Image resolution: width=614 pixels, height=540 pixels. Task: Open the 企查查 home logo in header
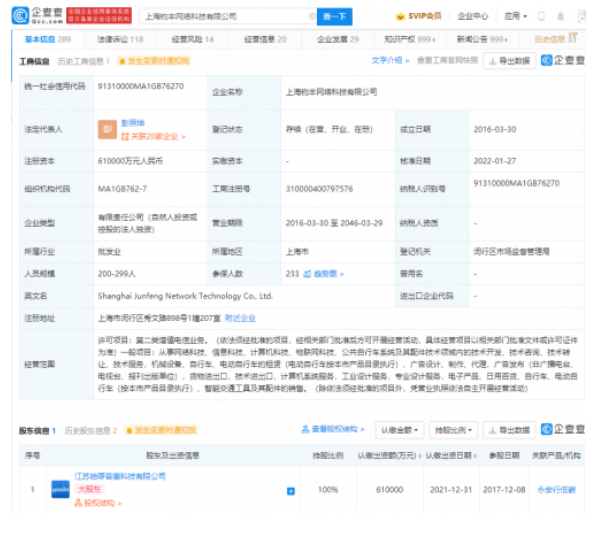(38, 16)
